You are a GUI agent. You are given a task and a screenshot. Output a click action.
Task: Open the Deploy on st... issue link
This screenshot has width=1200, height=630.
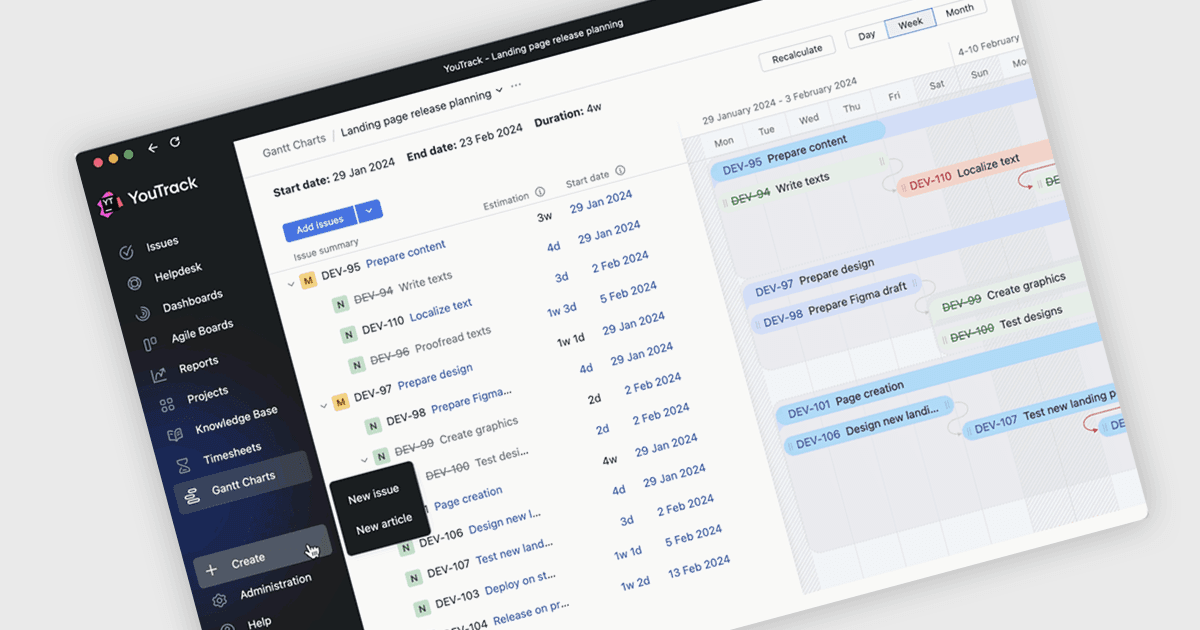[x=518, y=585]
